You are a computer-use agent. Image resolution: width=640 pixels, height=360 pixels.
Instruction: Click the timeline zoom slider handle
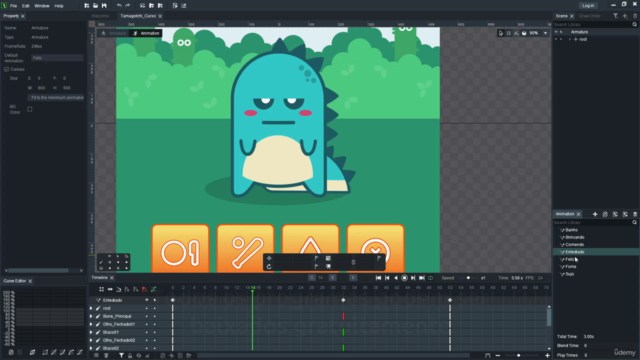tap(518, 356)
